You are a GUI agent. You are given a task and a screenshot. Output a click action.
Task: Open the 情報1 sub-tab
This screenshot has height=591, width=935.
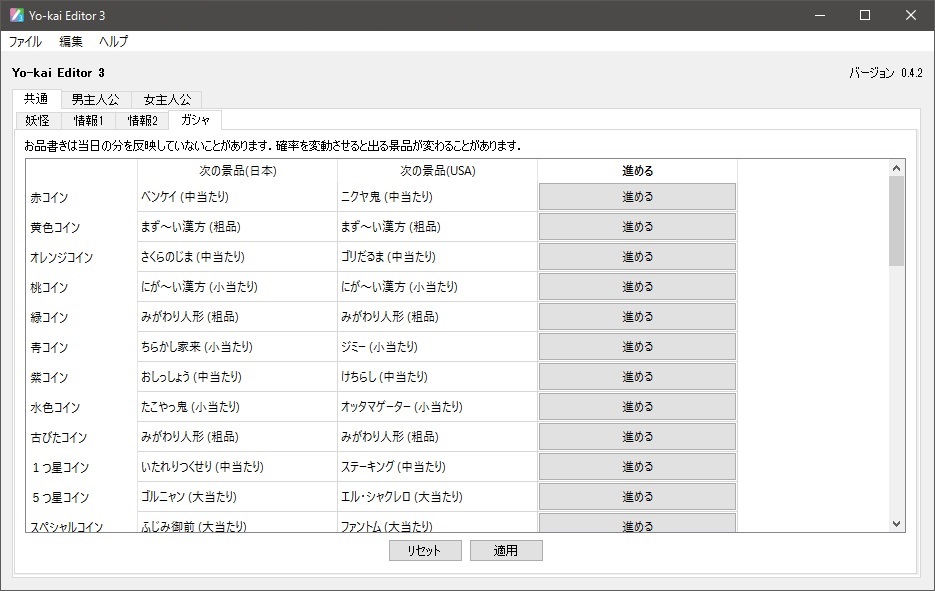tap(88, 120)
